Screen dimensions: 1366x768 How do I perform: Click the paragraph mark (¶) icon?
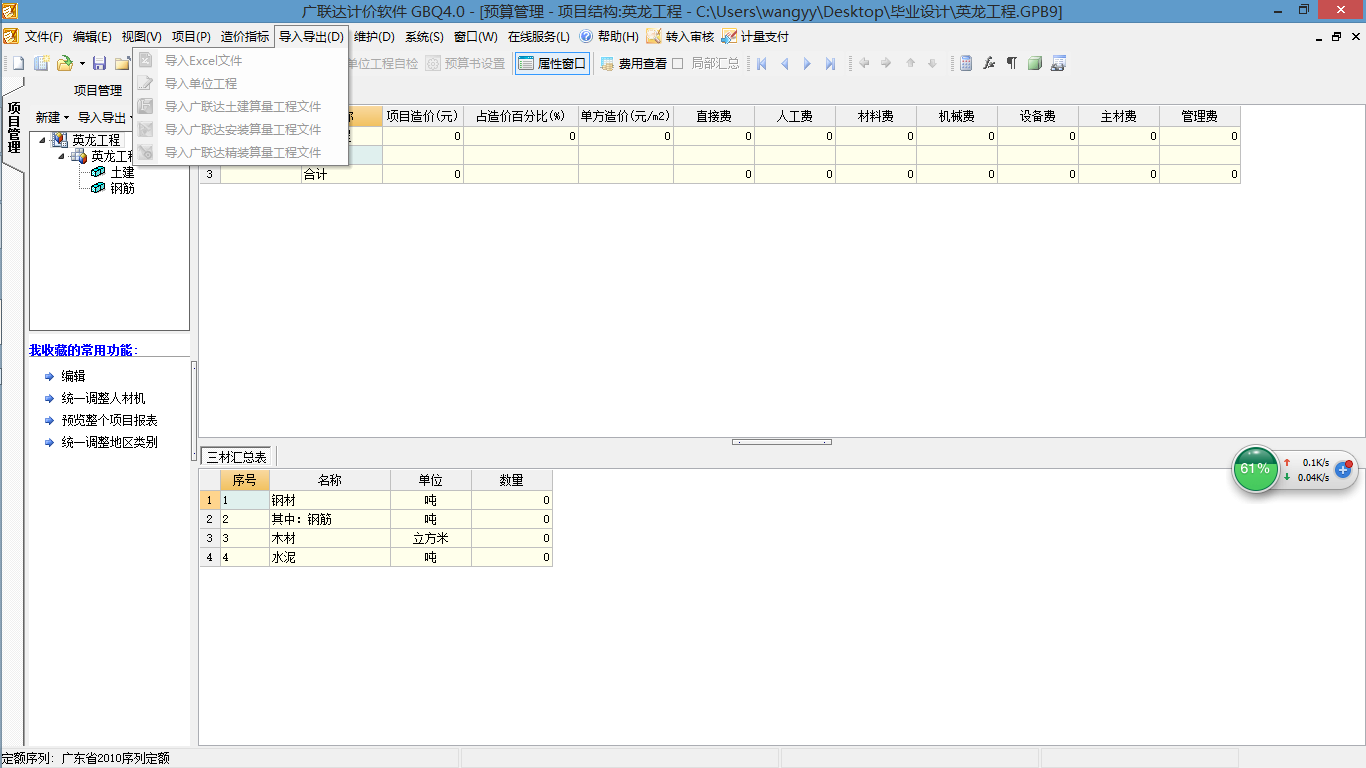point(1011,64)
